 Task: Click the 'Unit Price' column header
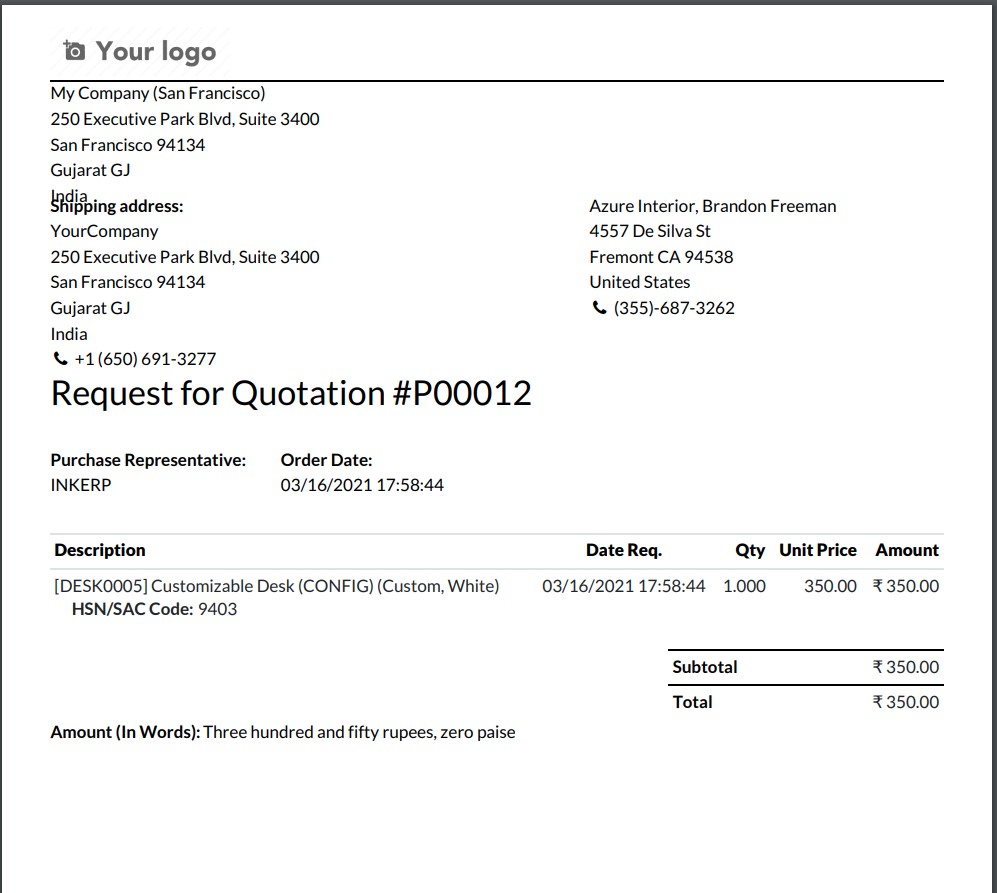tap(818, 550)
